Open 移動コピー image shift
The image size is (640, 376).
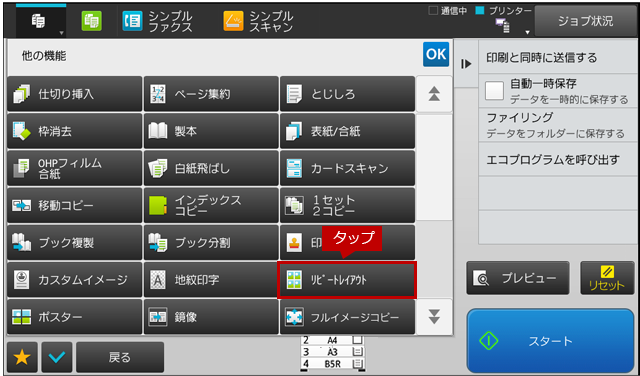pyautogui.click(x=75, y=205)
